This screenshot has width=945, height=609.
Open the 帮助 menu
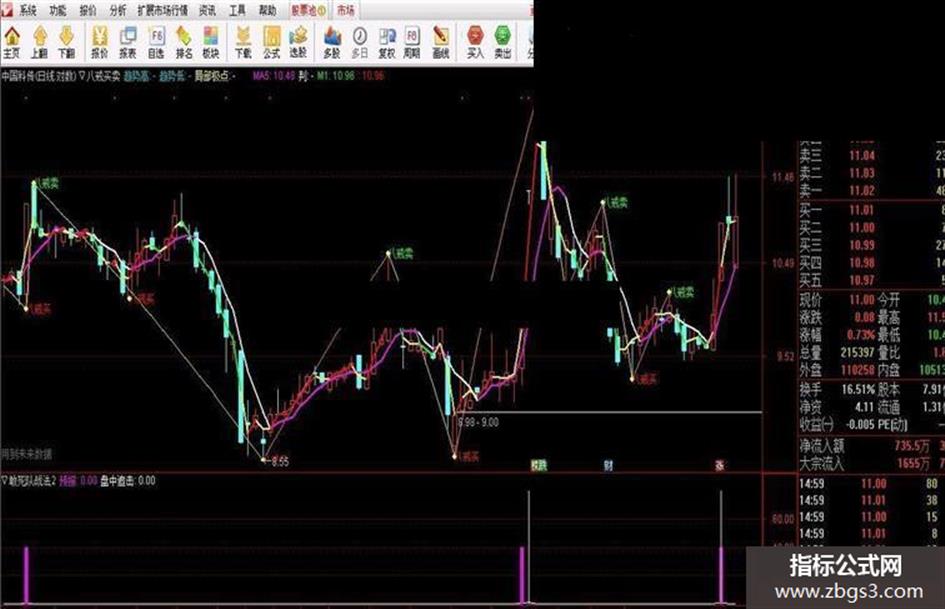(268, 10)
